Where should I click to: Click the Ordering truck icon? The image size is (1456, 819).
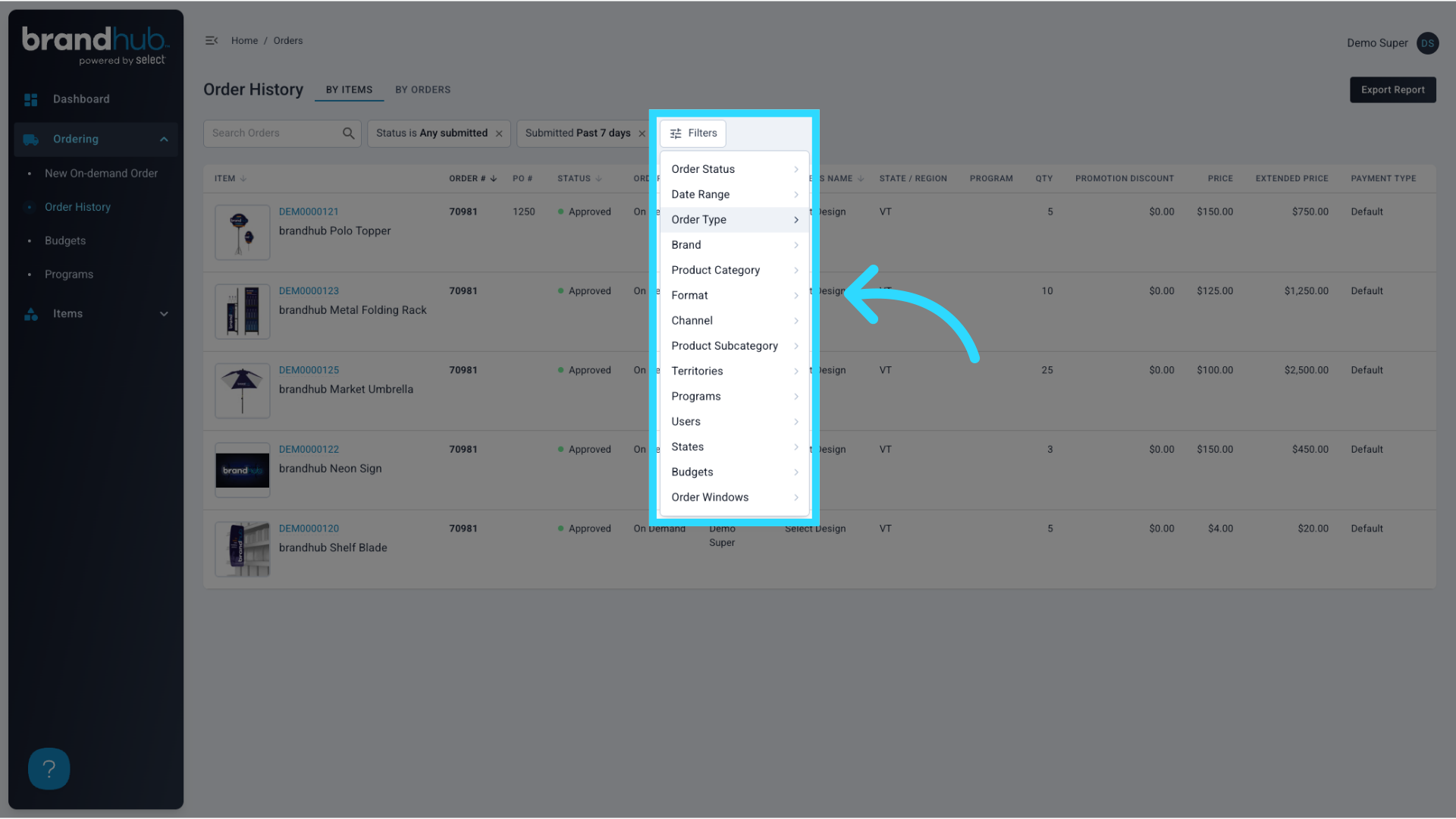(x=31, y=140)
